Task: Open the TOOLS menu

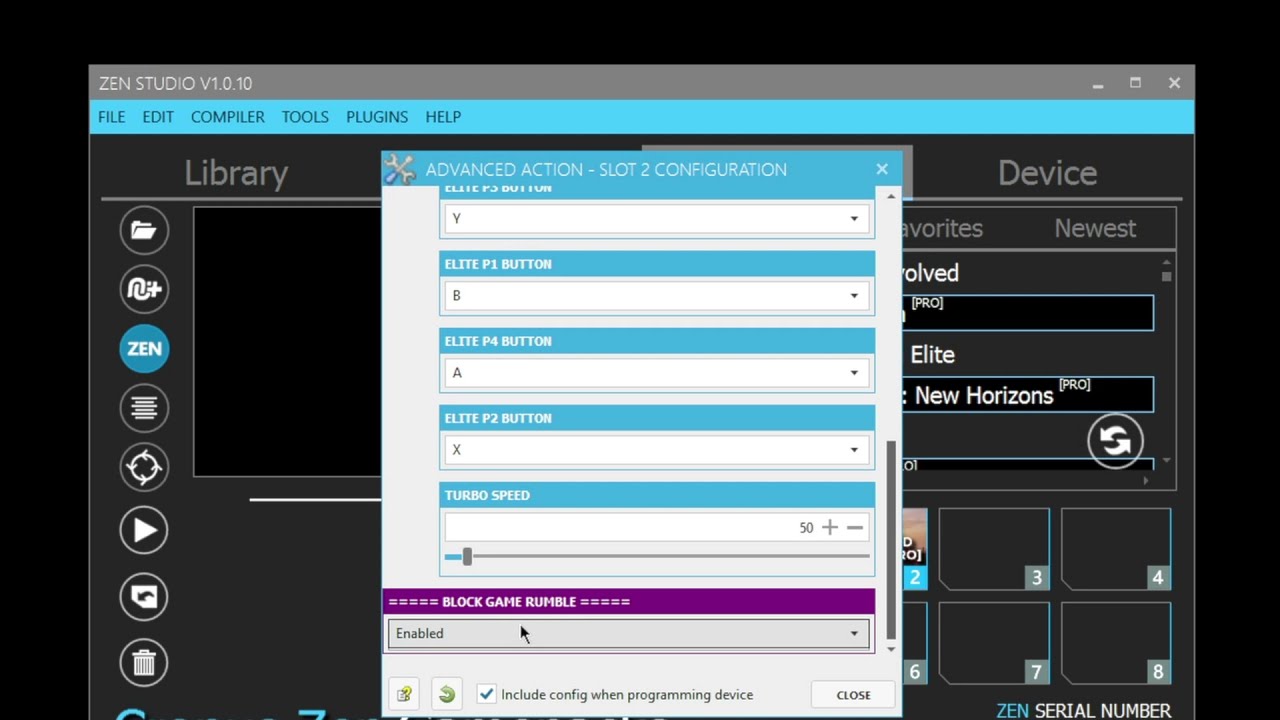Action: click(x=305, y=117)
